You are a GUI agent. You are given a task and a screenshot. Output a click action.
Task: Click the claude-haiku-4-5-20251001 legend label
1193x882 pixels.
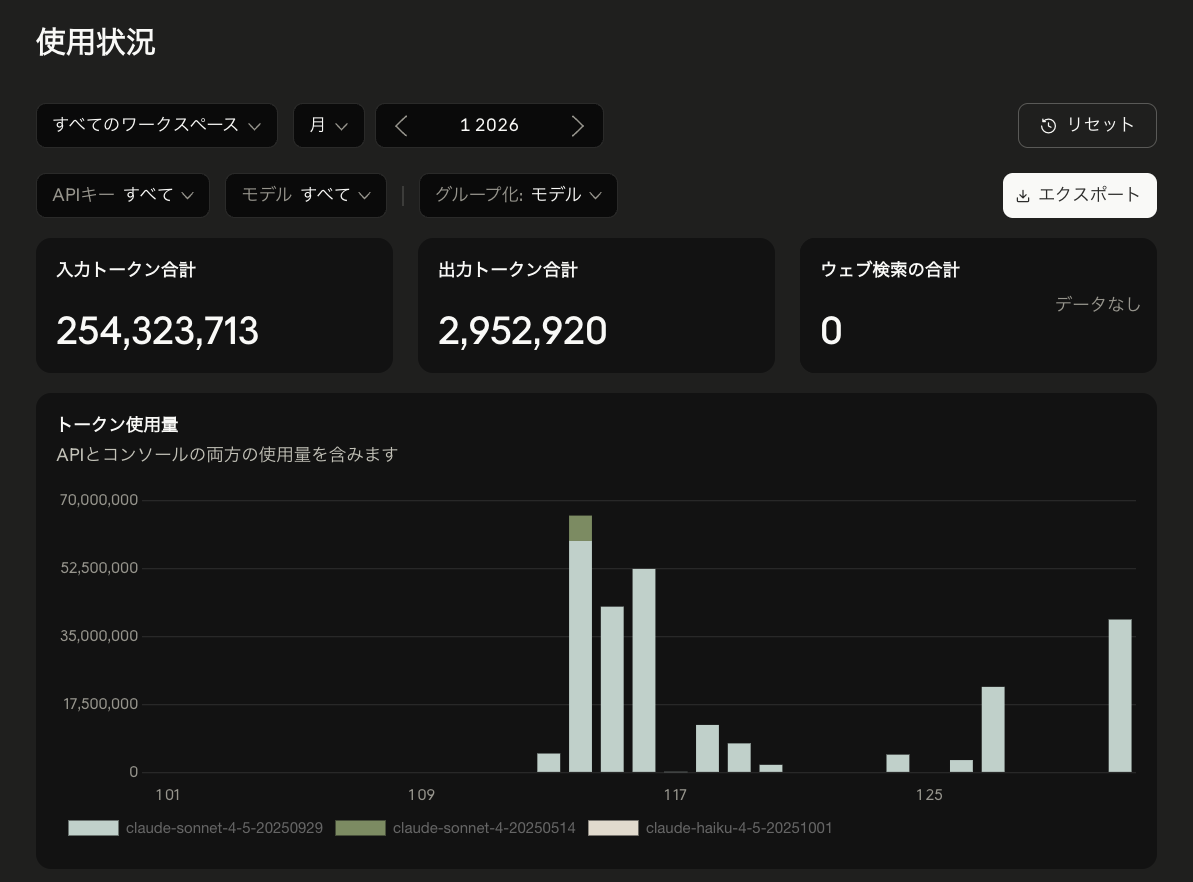739,828
